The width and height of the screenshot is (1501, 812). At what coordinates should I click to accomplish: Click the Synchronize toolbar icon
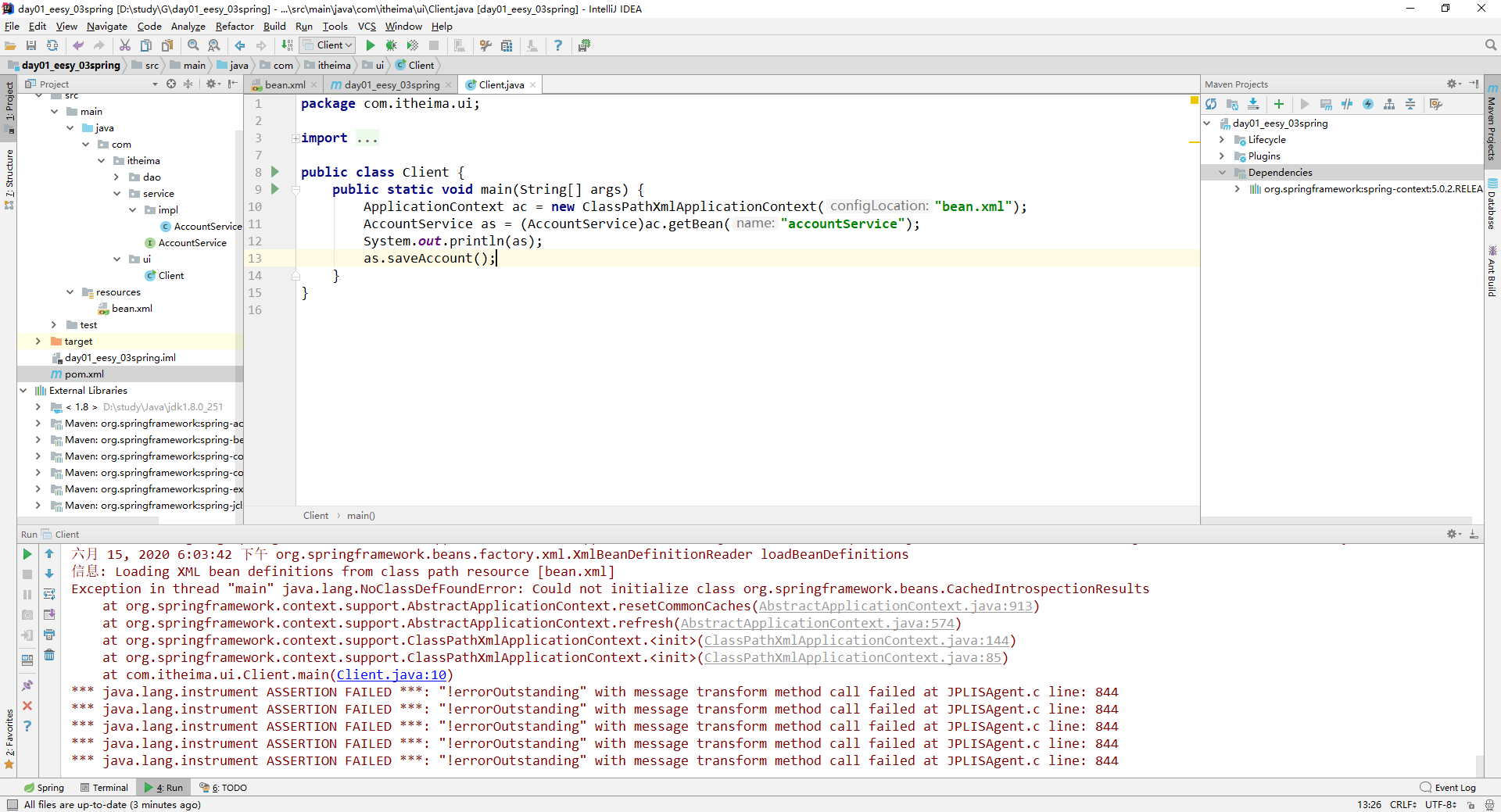[52, 45]
